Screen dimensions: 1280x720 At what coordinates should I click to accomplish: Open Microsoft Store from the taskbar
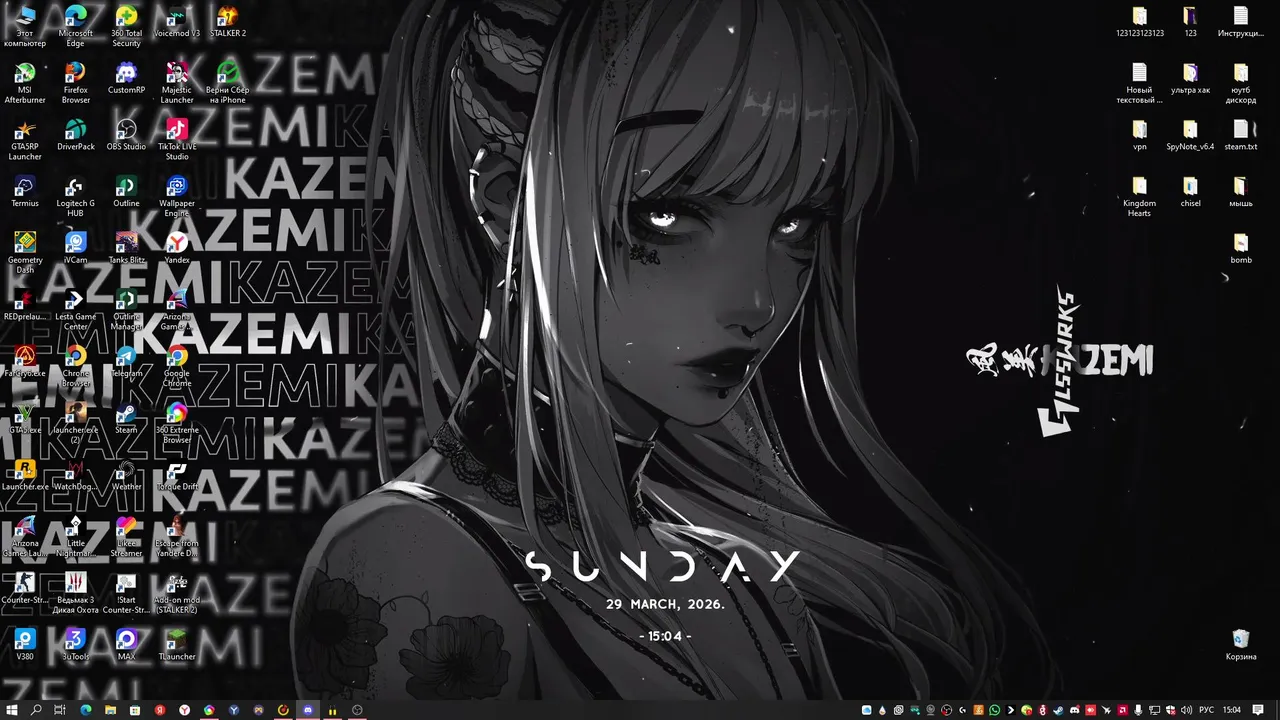point(135,710)
